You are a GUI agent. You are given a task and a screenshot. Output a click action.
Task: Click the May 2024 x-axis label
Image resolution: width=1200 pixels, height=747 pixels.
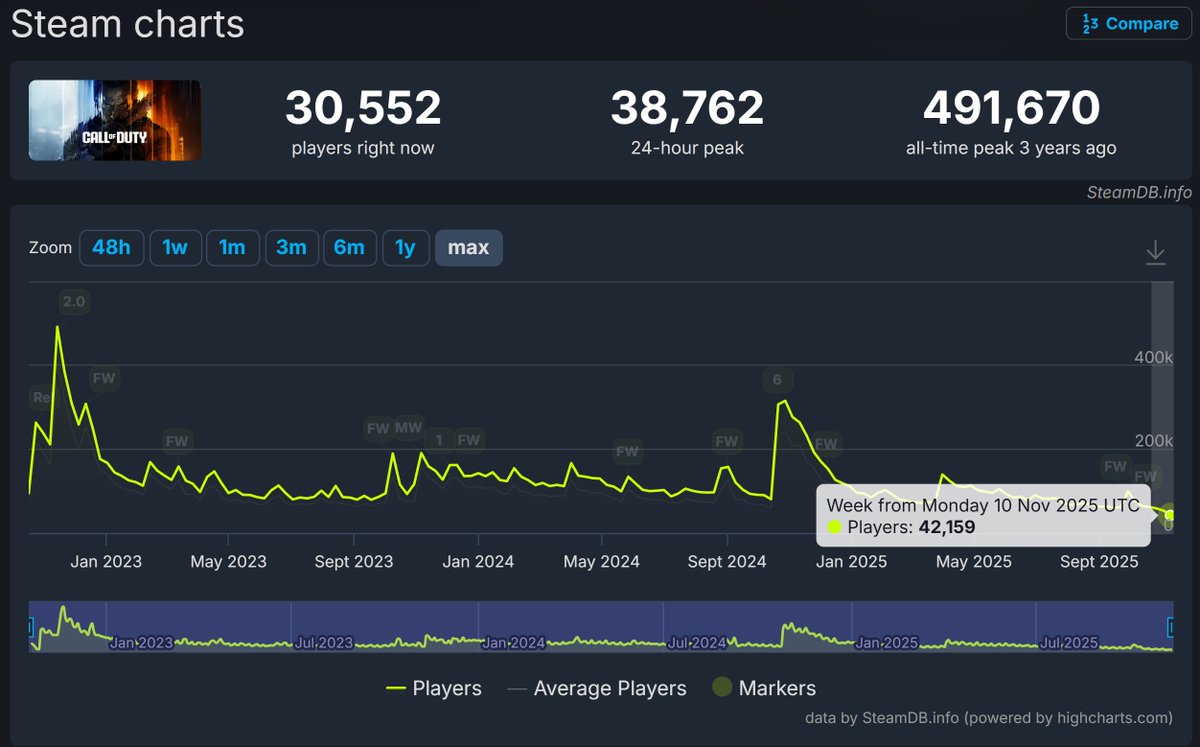[601, 561]
